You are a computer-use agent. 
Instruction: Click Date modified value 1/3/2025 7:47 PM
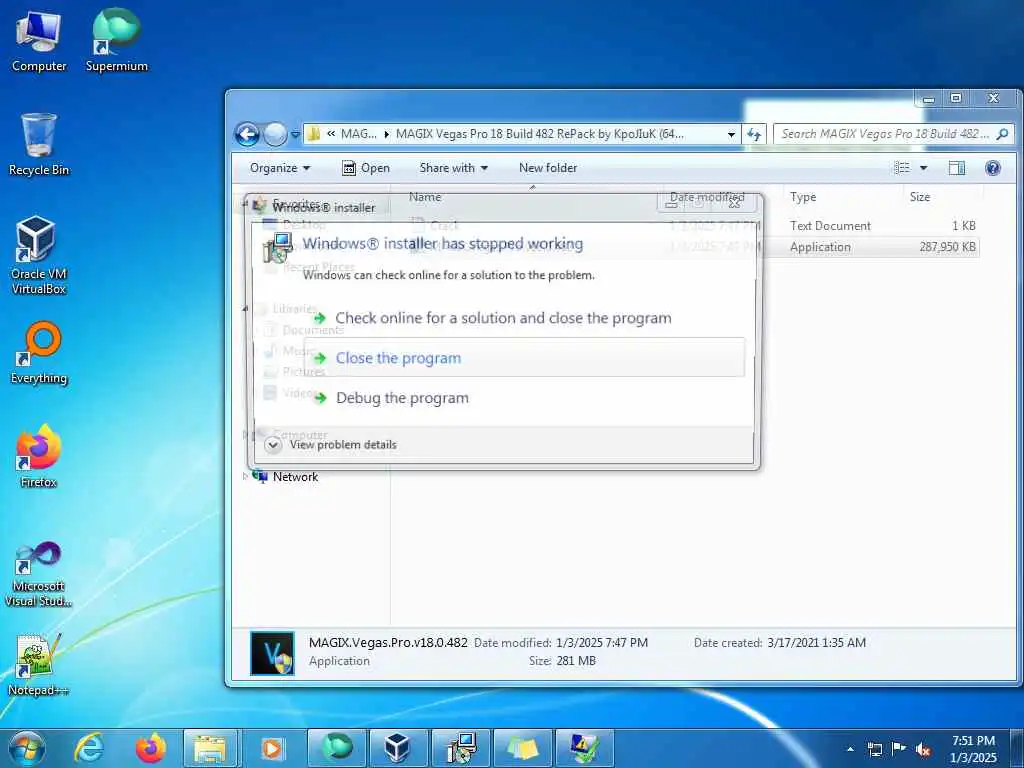601,643
